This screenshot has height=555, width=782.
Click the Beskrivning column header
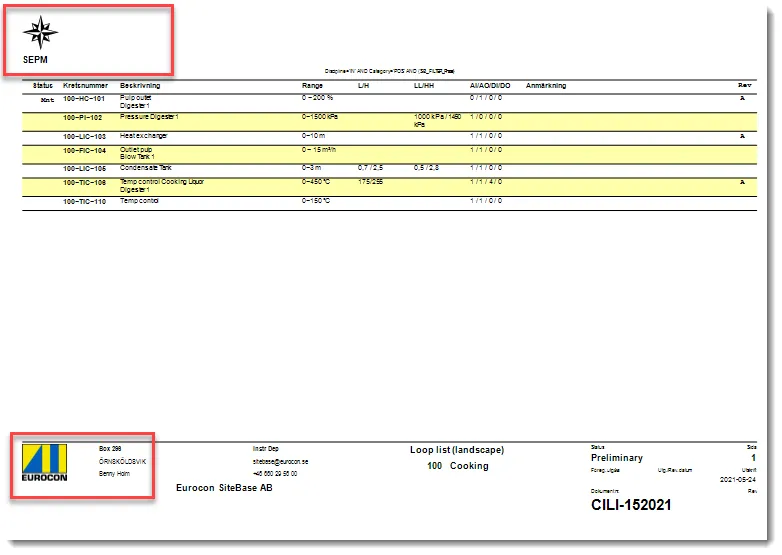(140, 86)
